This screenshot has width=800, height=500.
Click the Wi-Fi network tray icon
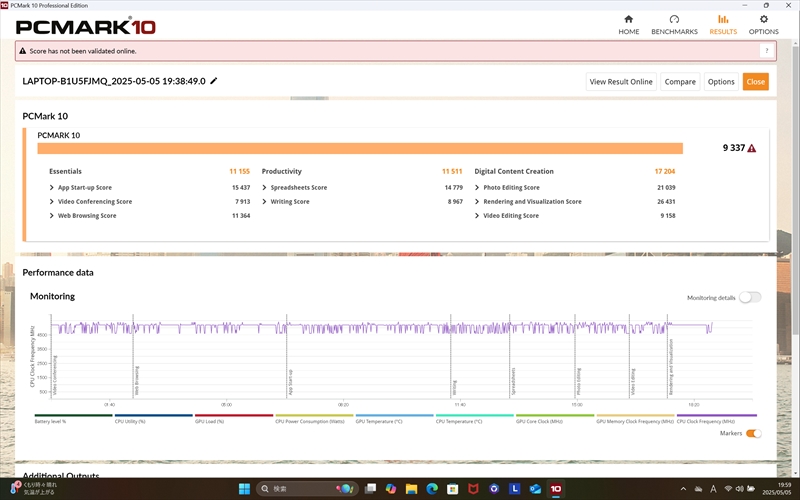coord(728,489)
